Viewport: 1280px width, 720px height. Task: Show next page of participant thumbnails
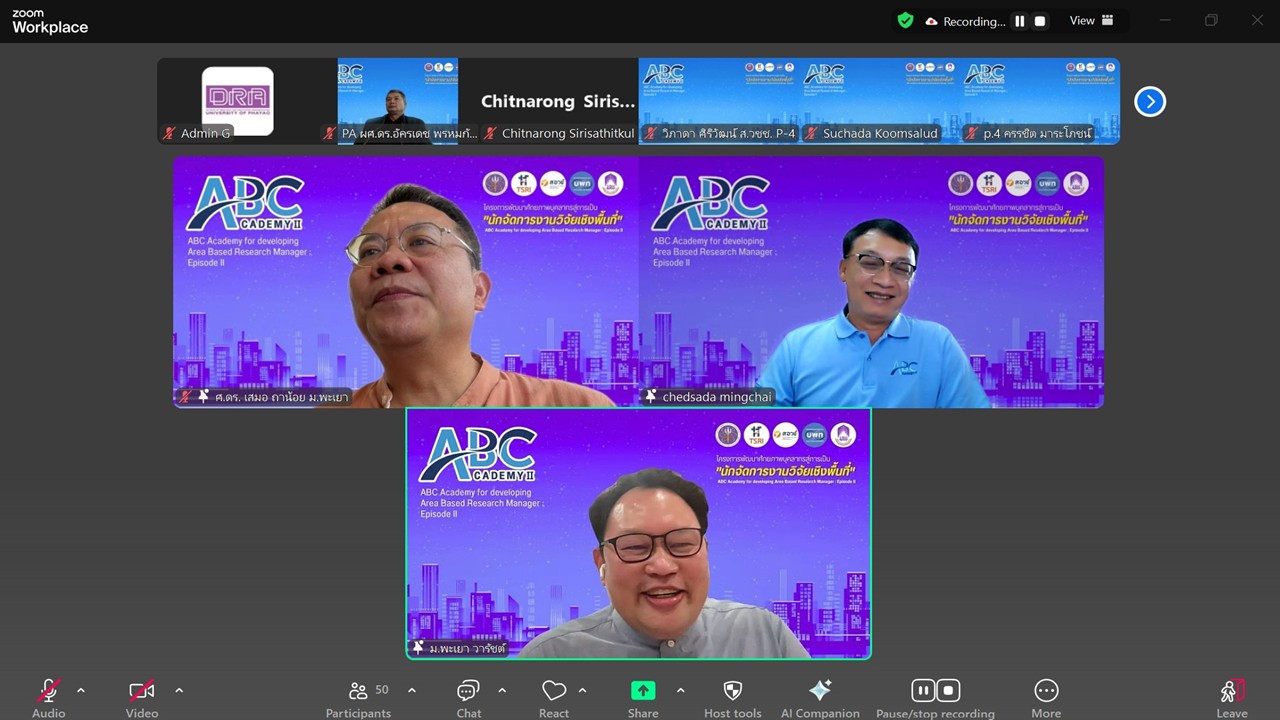[x=1150, y=101]
